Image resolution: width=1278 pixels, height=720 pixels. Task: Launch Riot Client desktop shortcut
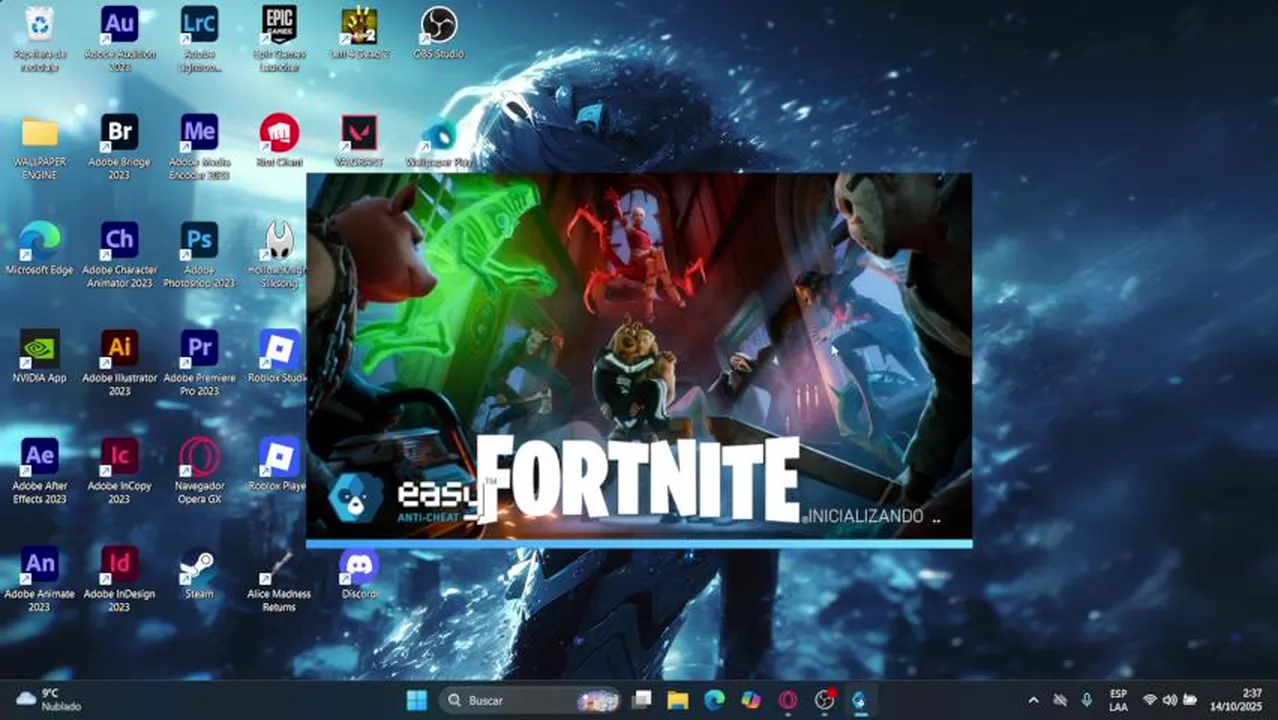click(x=279, y=141)
